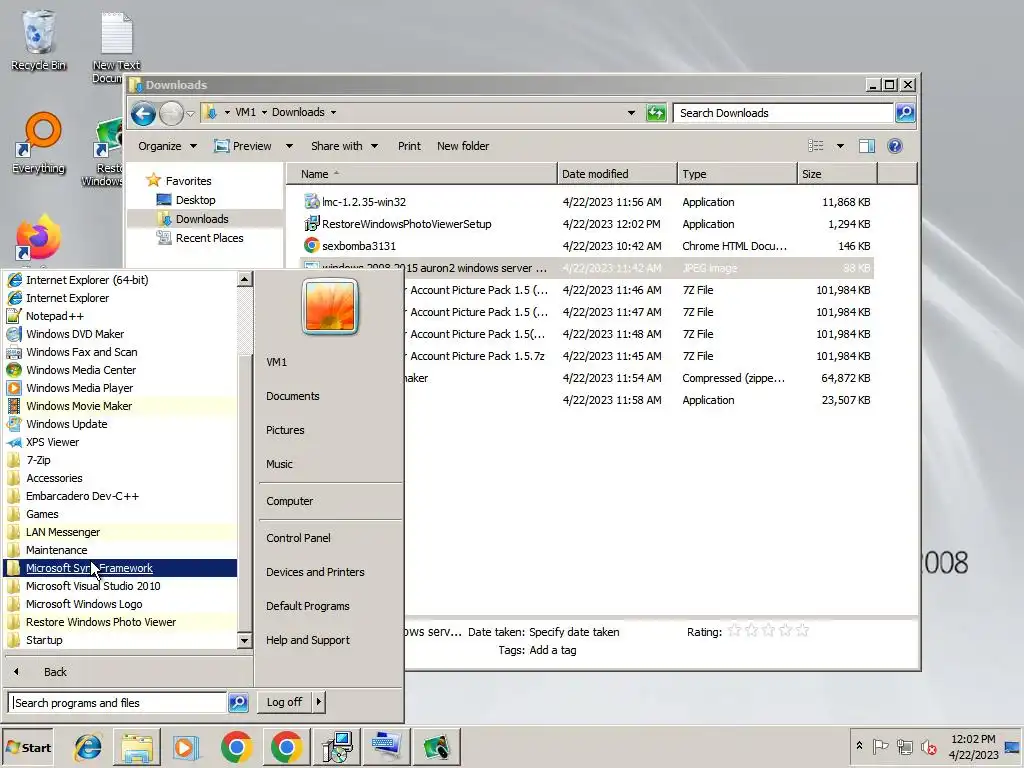Click the refresh button beside the address bar
1024x768 pixels.
(656, 113)
